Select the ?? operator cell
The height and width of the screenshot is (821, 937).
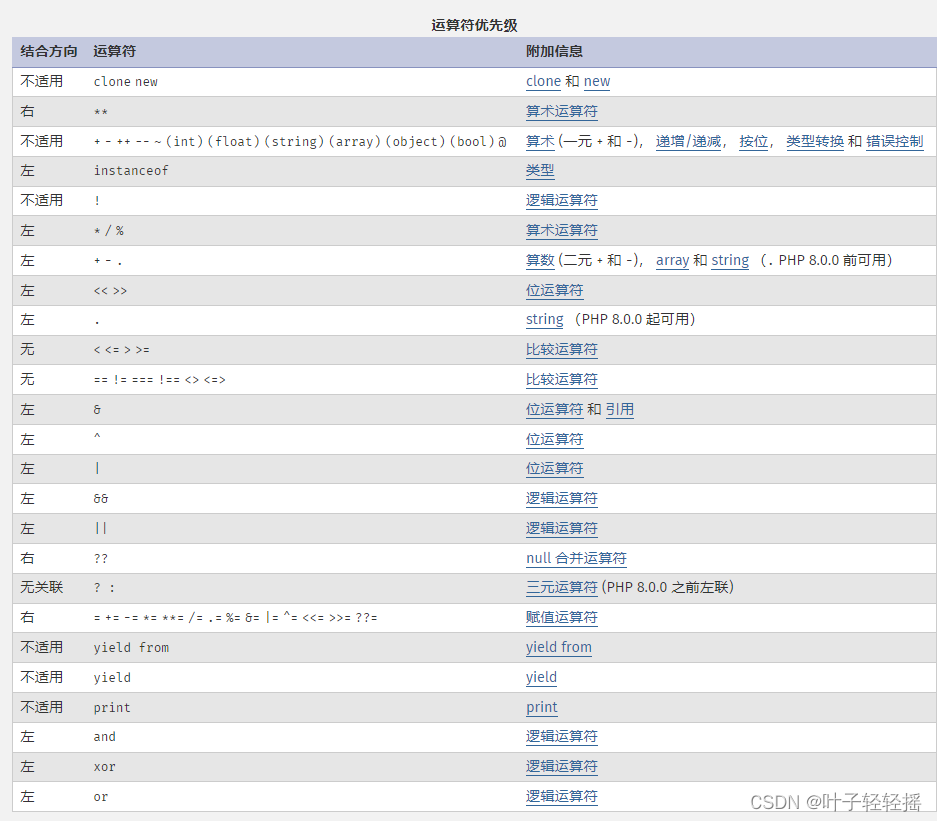(x=101, y=558)
